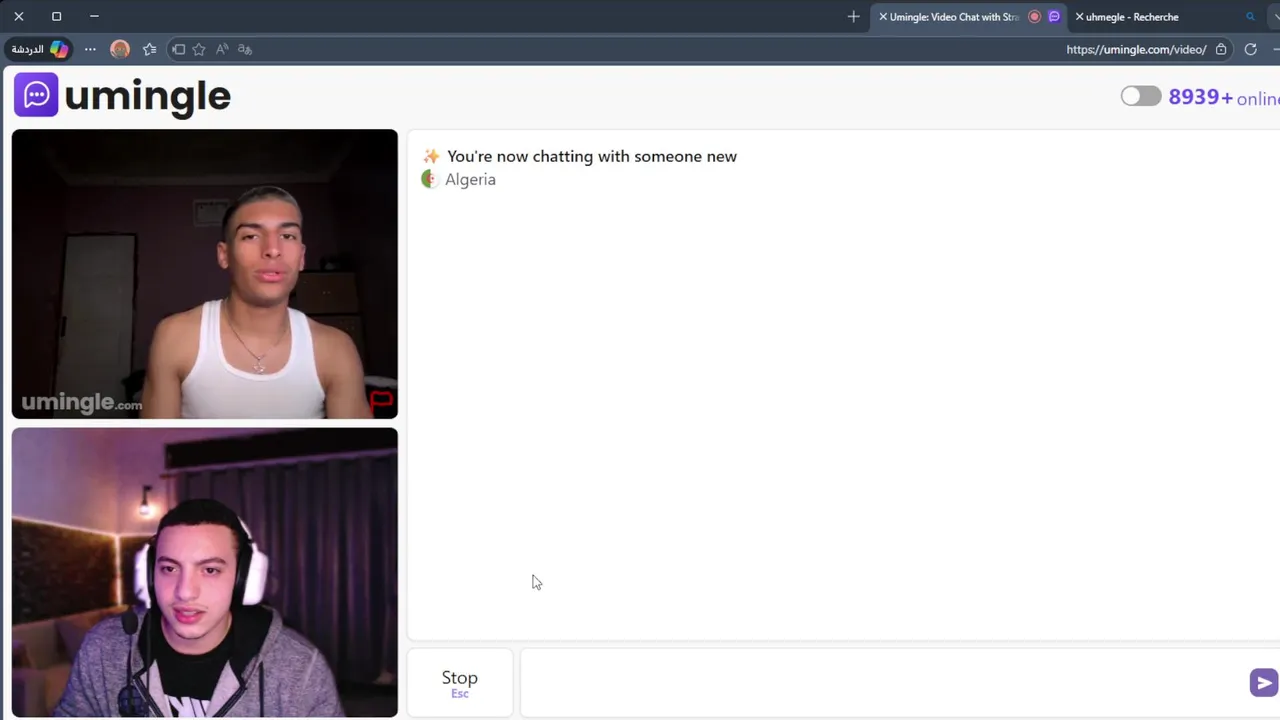Click the Algeria flag icon
The height and width of the screenshot is (720, 1280).
point(430,179)
